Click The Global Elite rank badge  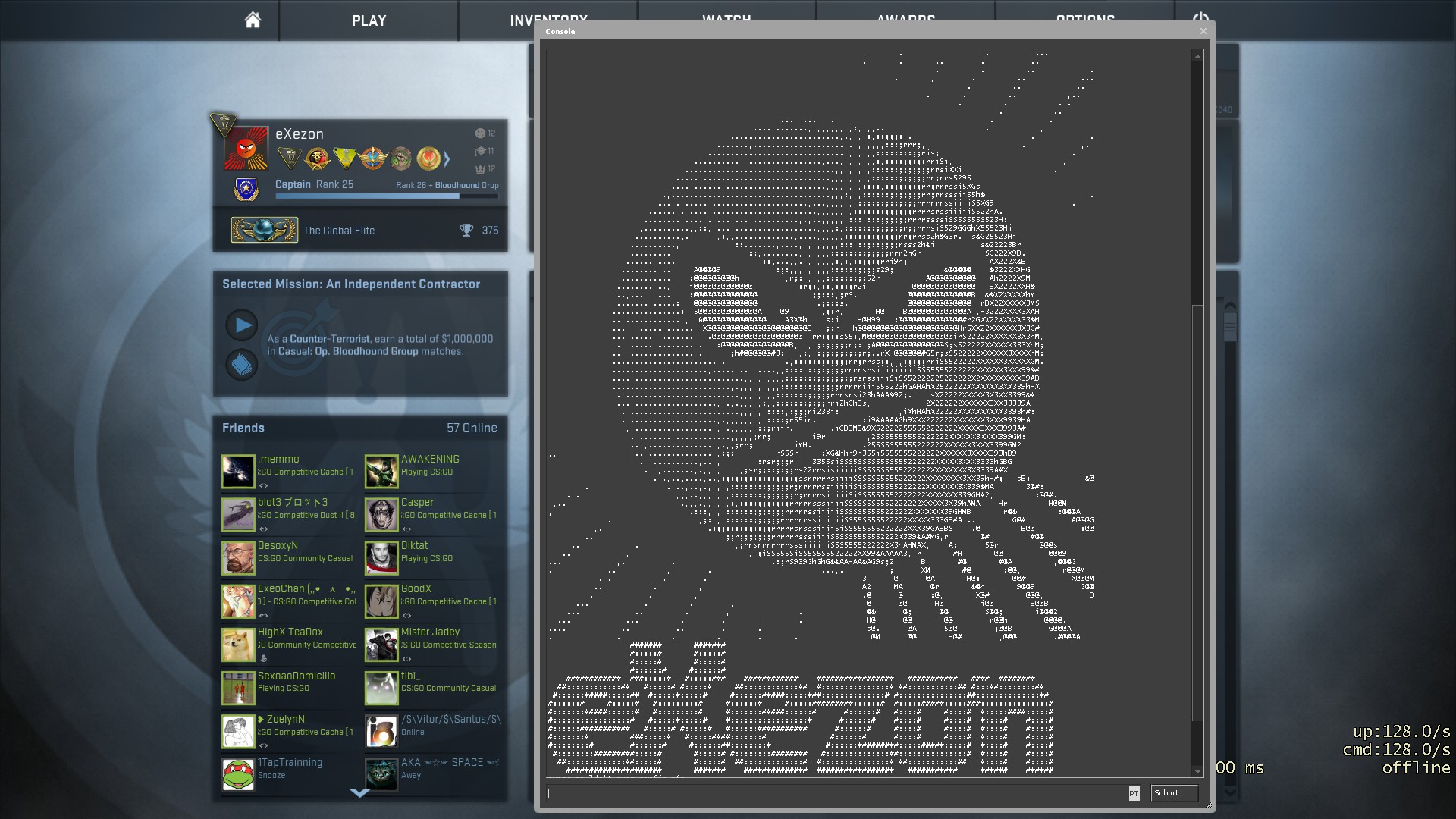pos(264,230)
